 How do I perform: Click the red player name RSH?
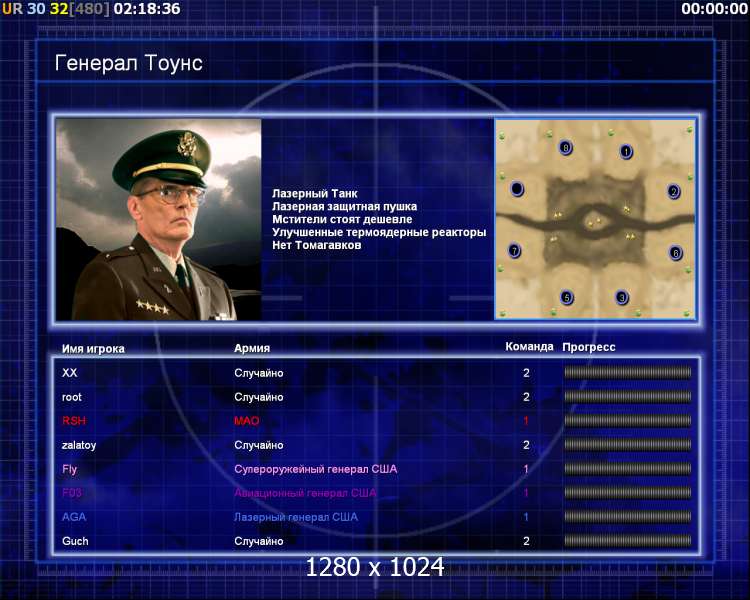pyautogui.click(x=74, y=421)
